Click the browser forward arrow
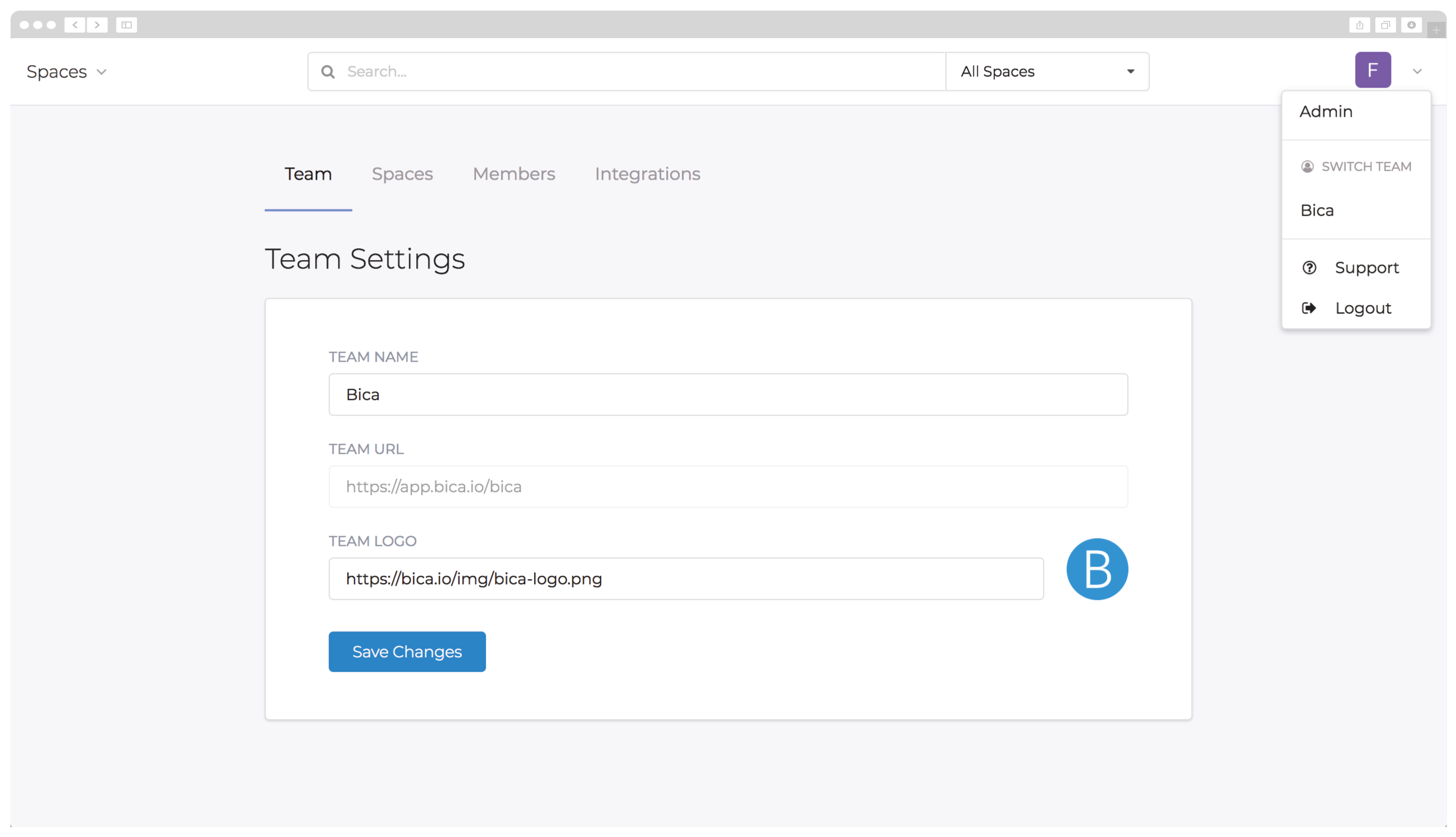 97,25
